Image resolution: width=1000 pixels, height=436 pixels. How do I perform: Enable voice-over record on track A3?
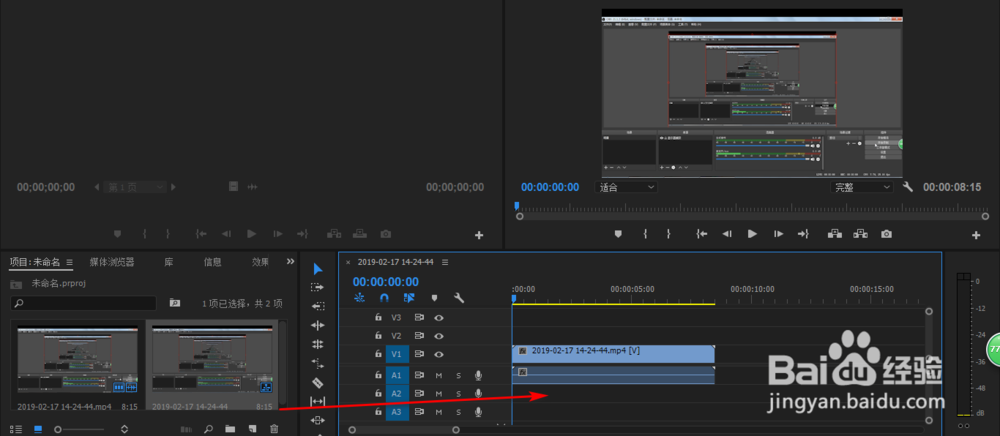pos(478,412)
